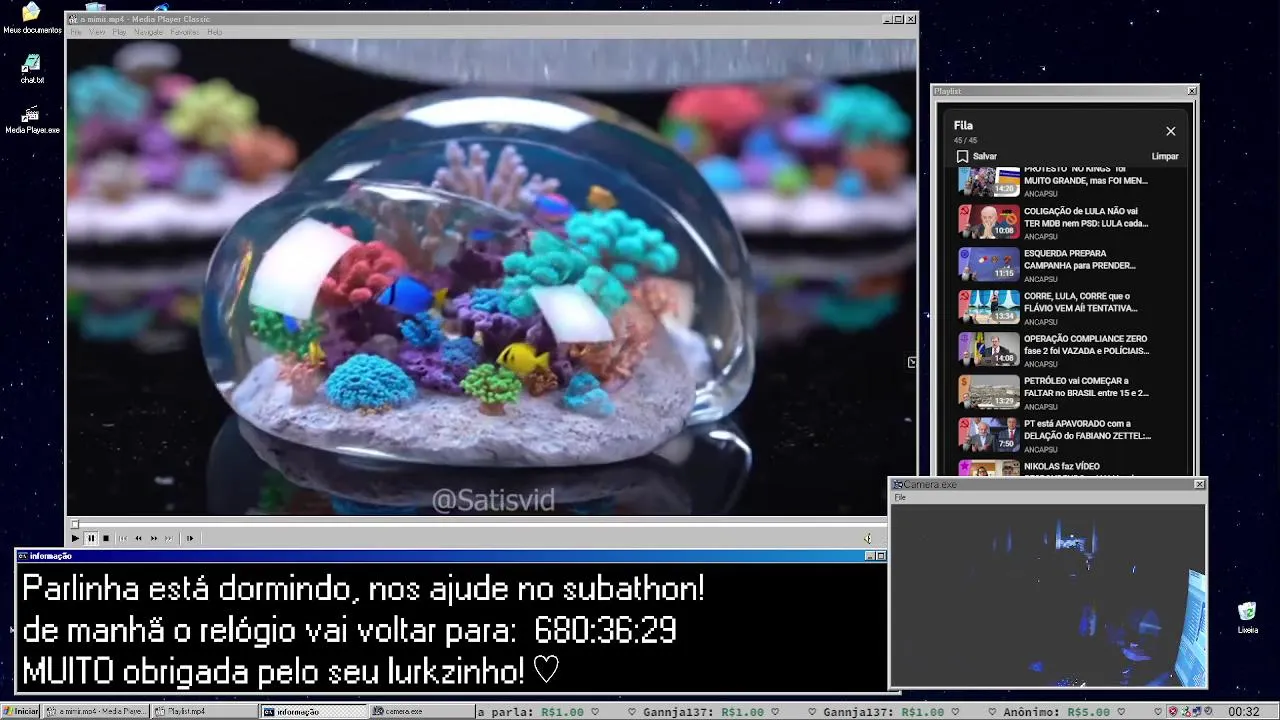
Task: Switch to camera.exe taskbar button
Action: 421,712
